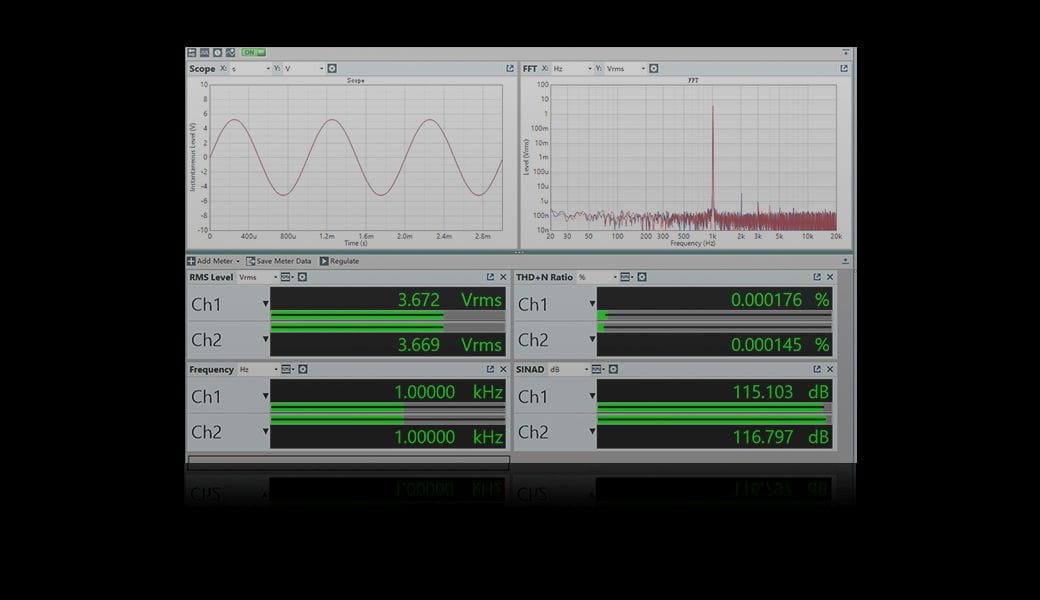Click the Ch1 THD+N bar graph
Viewport: 1040px width, 600px height.
tap(714, 315)
